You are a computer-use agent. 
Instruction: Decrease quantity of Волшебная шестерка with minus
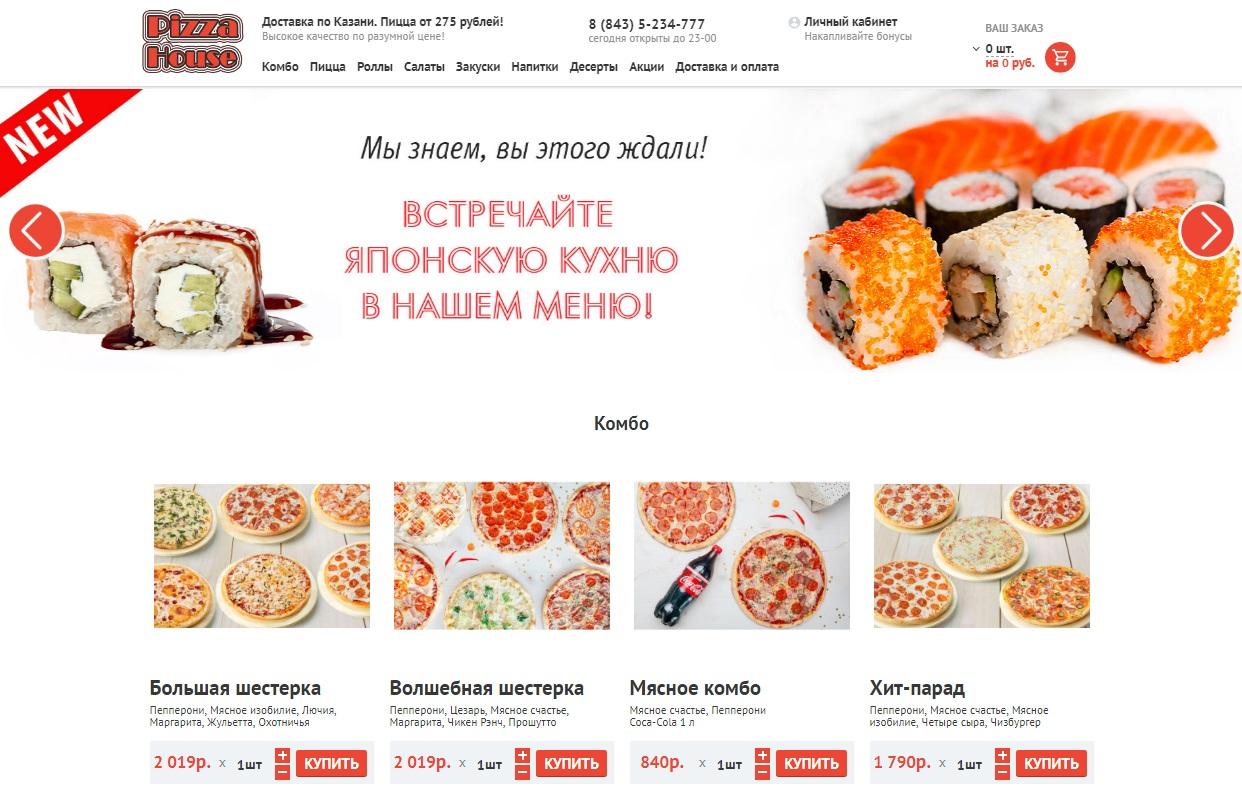coord(522,772)
